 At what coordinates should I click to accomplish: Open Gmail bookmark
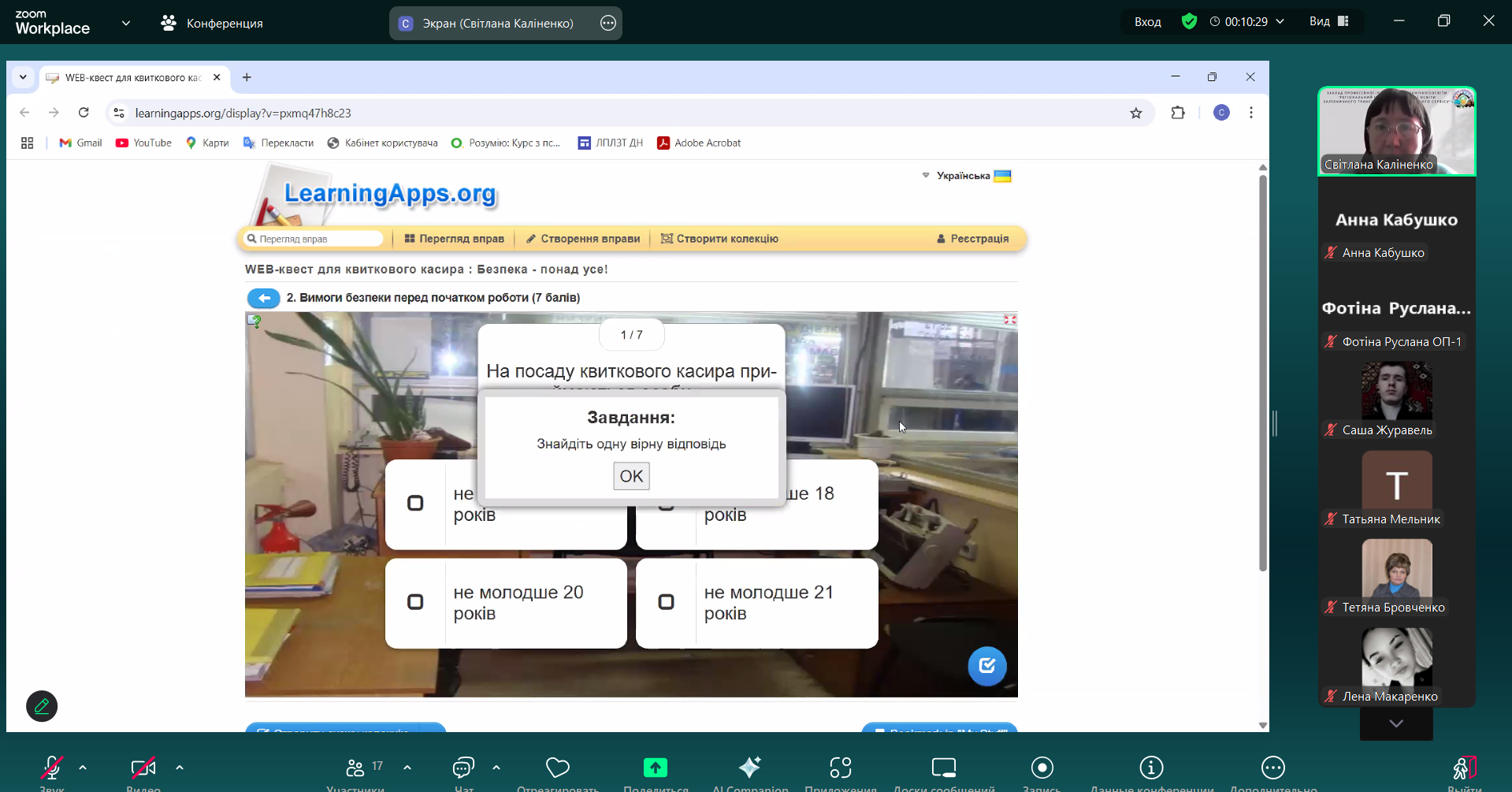click(80, 143)
